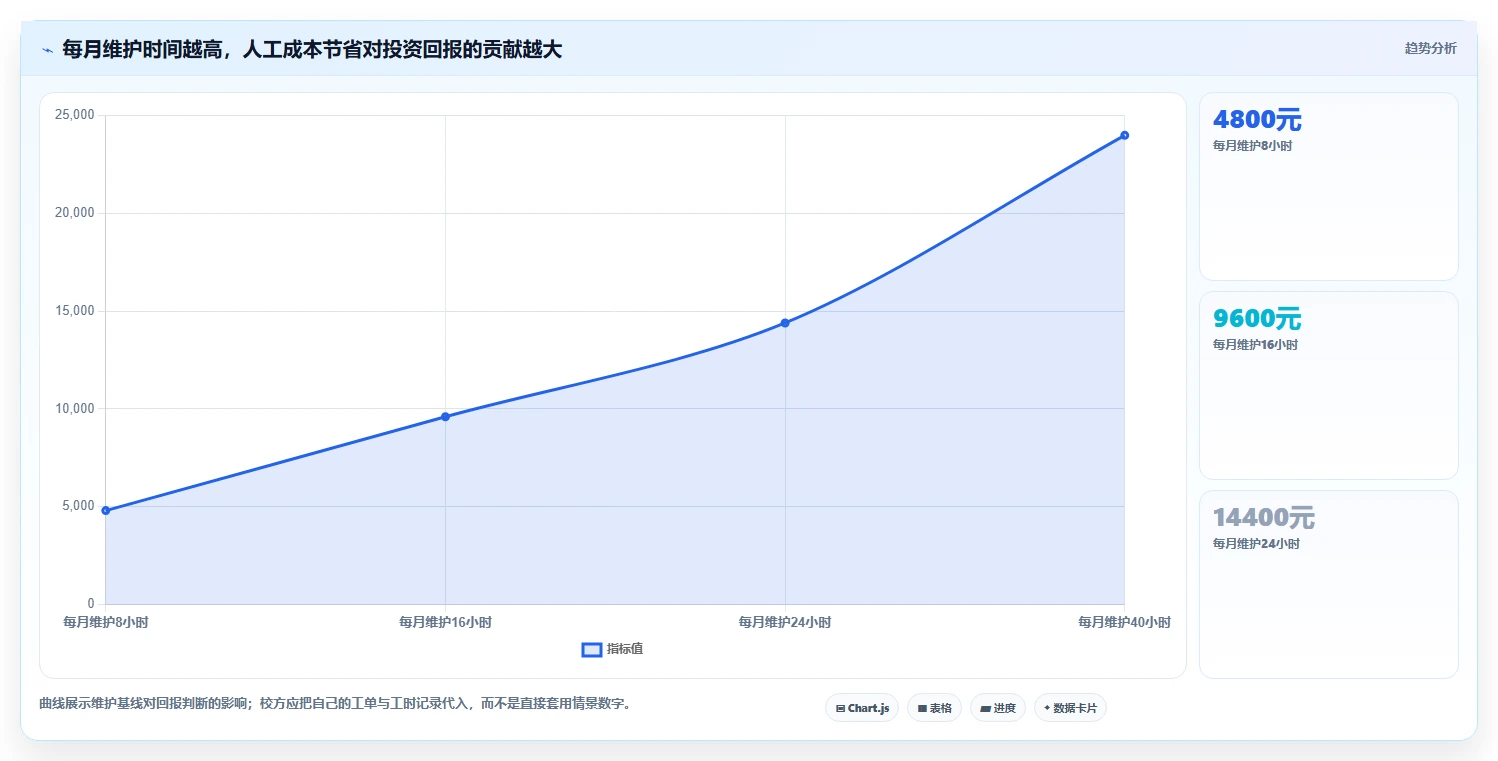Click the footnote text starting with 曲线展示维护基线
This screenshot has width=1498, height=761.
335,704
